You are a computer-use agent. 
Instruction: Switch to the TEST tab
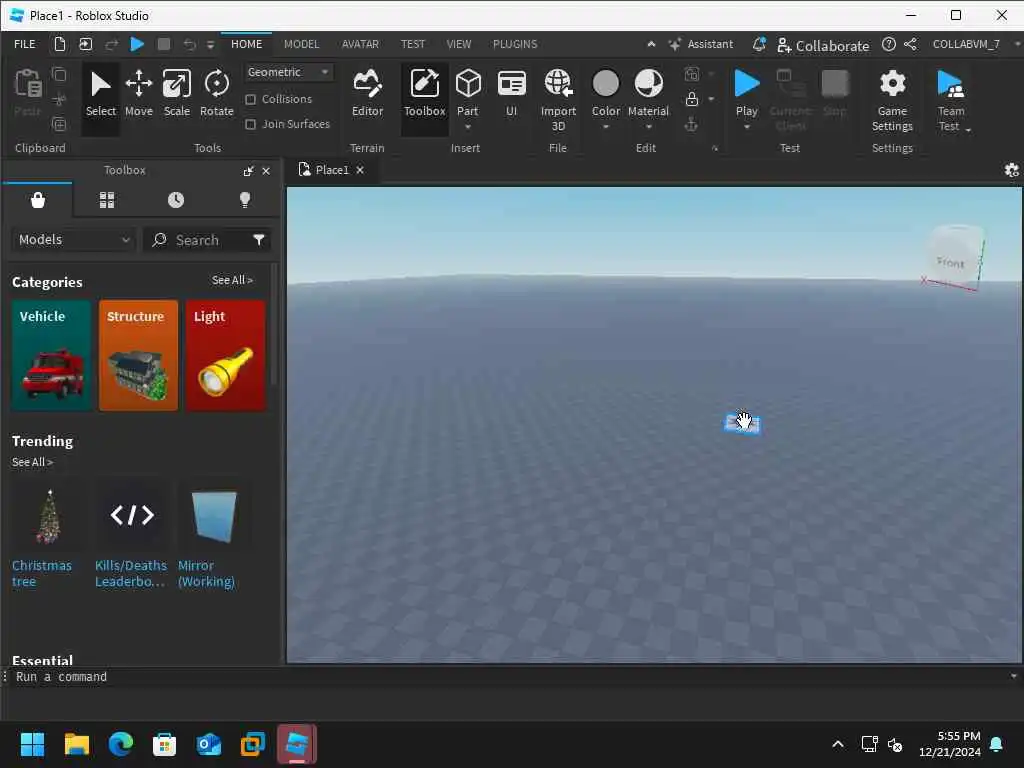(x=413, y=44)
